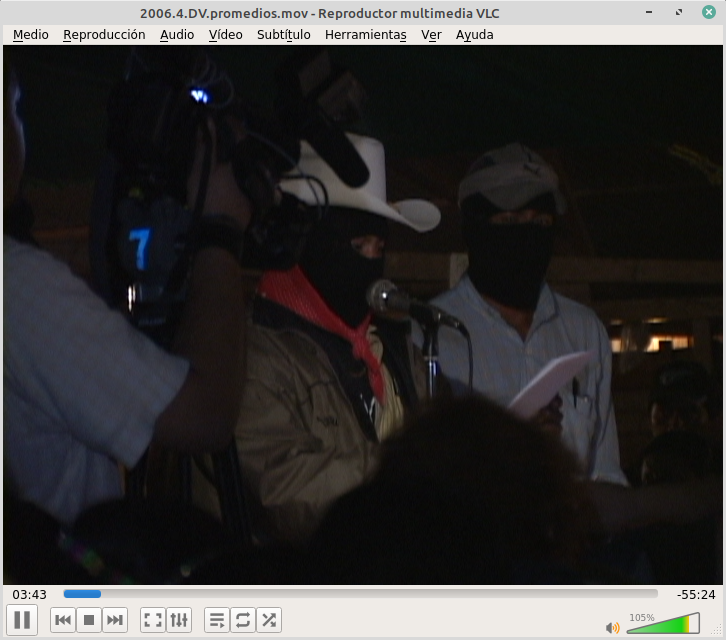726x640 pixels.
Task: Skip to previous media track
Action: (x=63, y=621)
